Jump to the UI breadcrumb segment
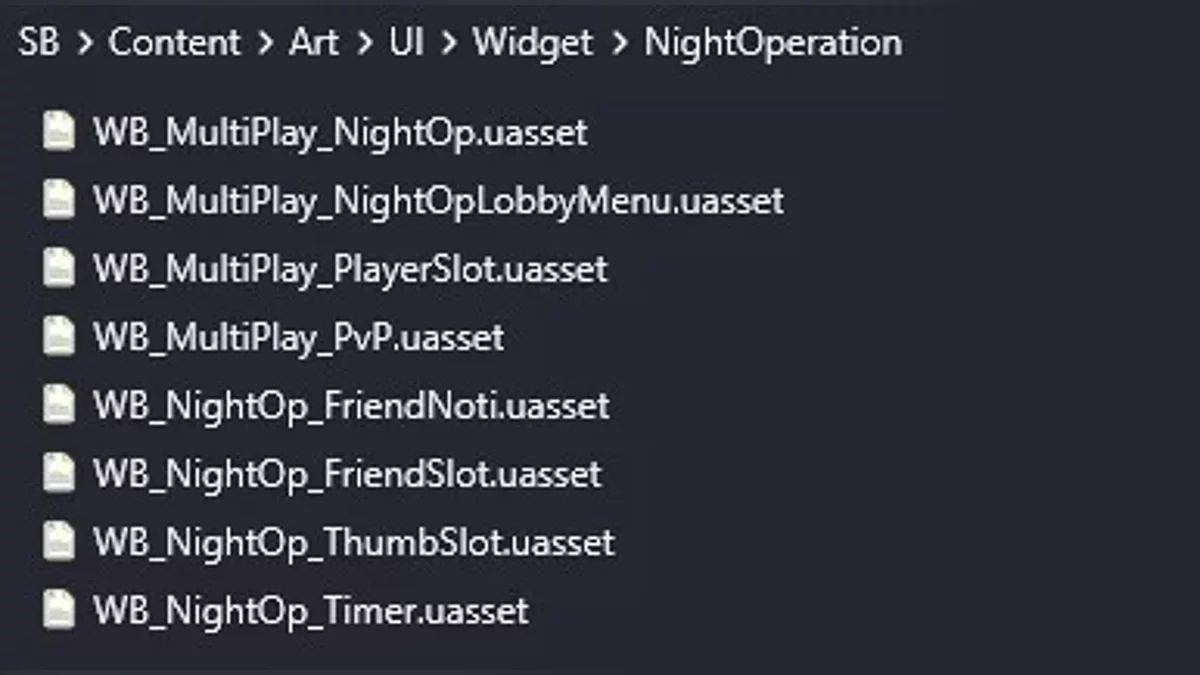1200x675 pixels. point(405,42)
